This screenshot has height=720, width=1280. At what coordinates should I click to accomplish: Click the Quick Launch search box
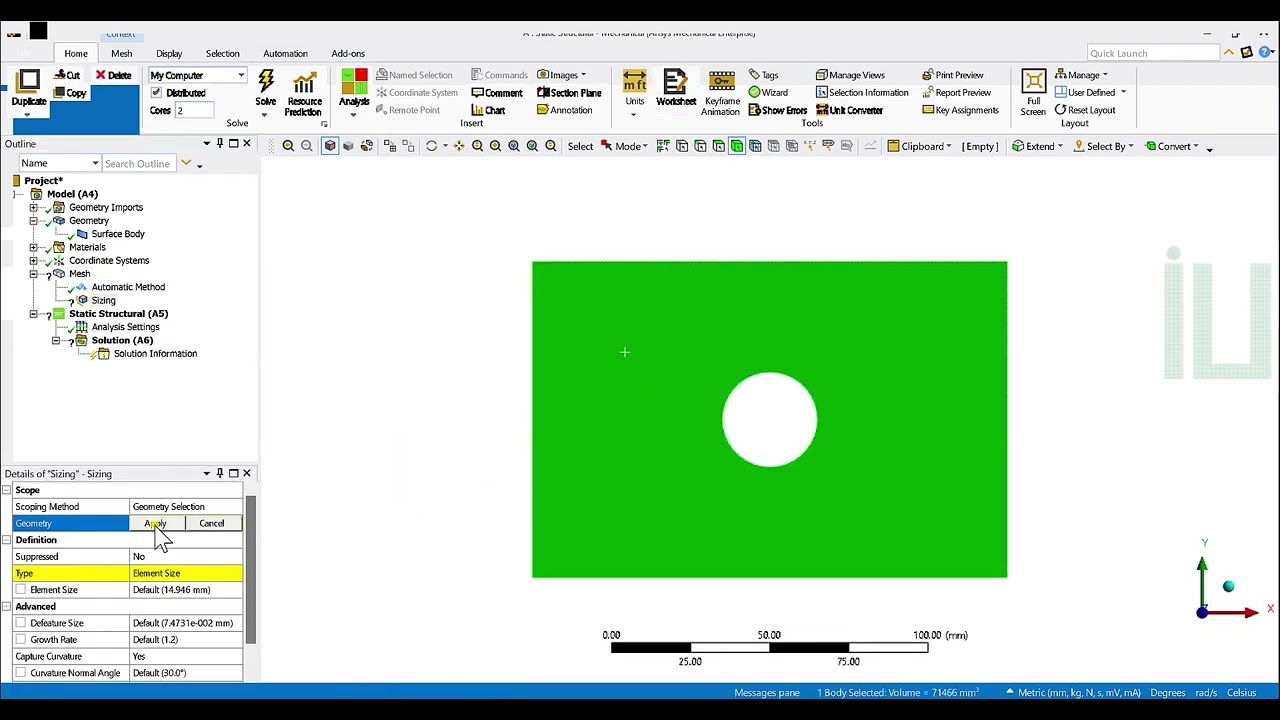(x=1155, y=53)
